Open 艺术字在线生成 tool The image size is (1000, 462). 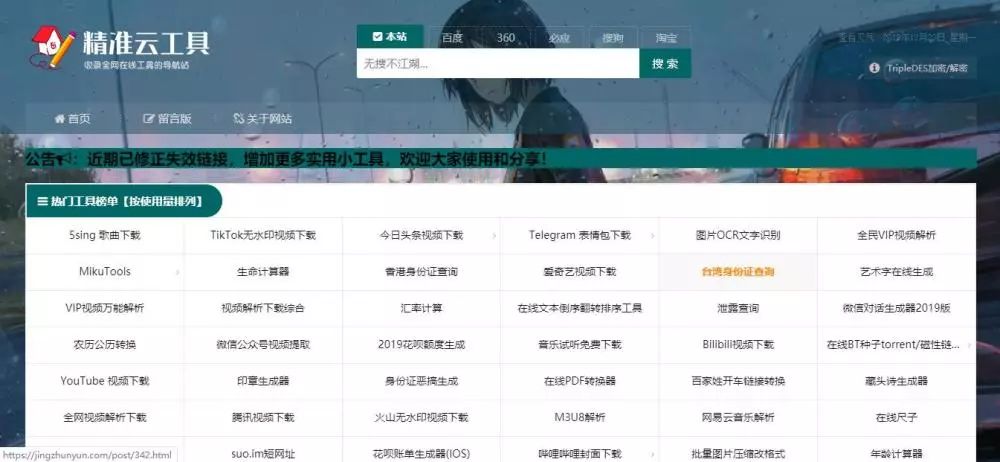pos(896,272)
